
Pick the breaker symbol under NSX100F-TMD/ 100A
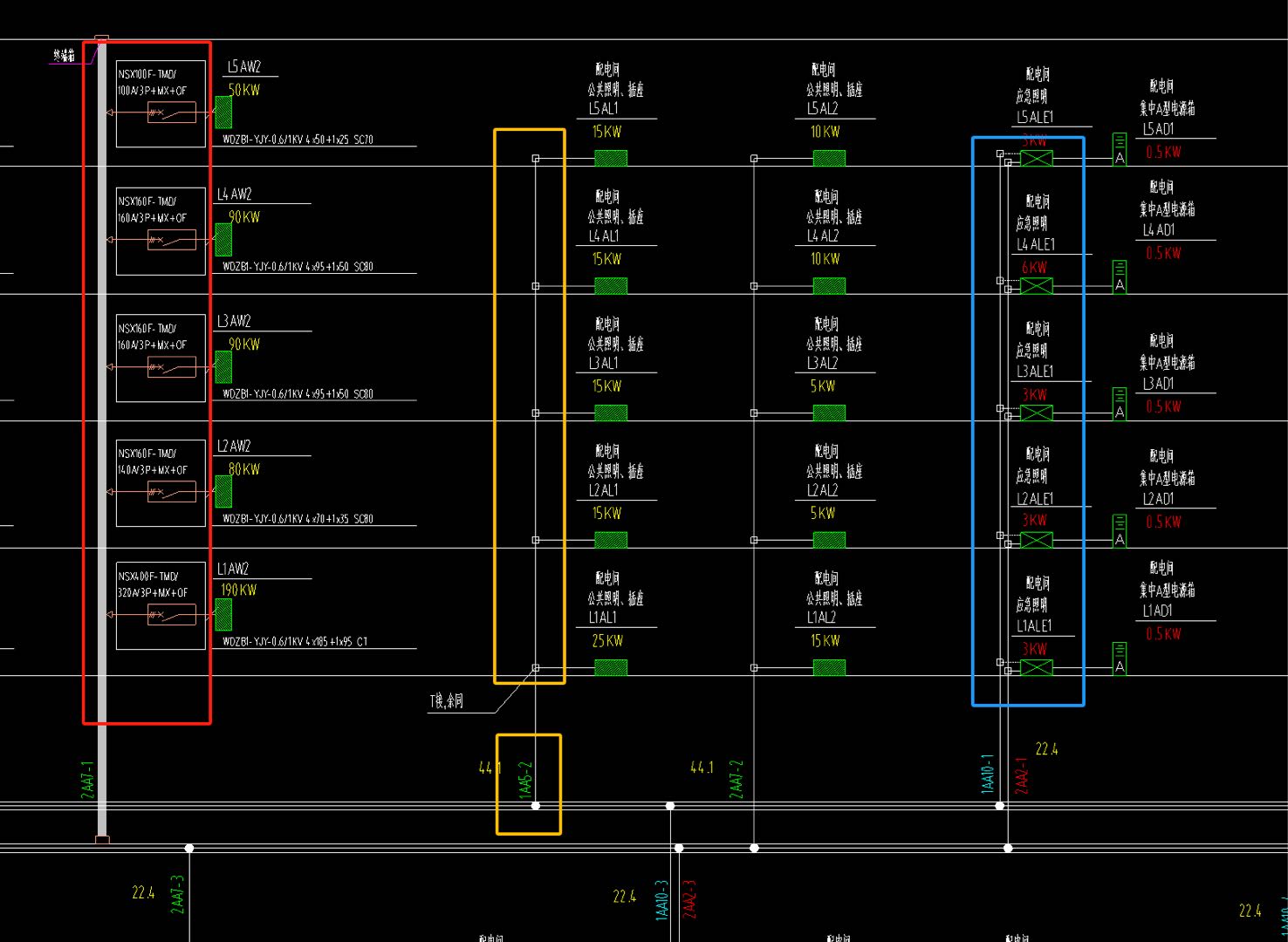tap(171, 113)
